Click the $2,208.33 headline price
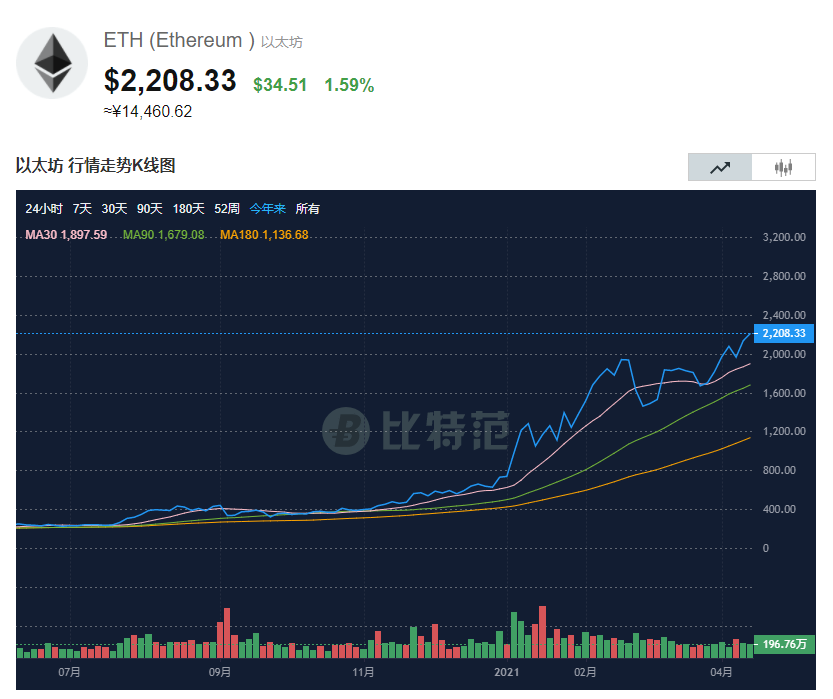This screenshot has width=833, height=699. [170, 81]
